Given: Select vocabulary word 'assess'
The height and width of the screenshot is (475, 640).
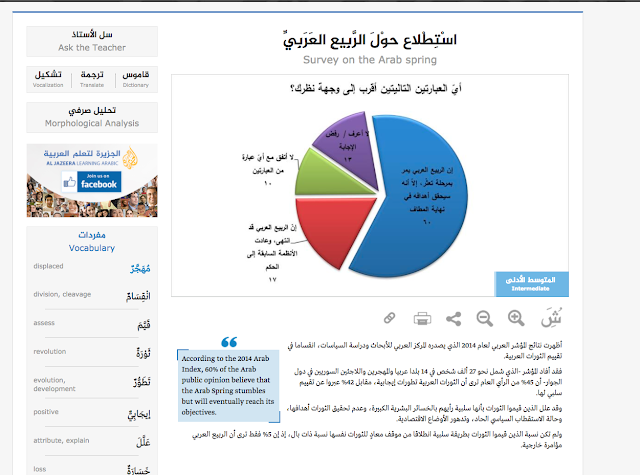Looking at the screenshot, I should pyautogui.click(x=44, y=323).
